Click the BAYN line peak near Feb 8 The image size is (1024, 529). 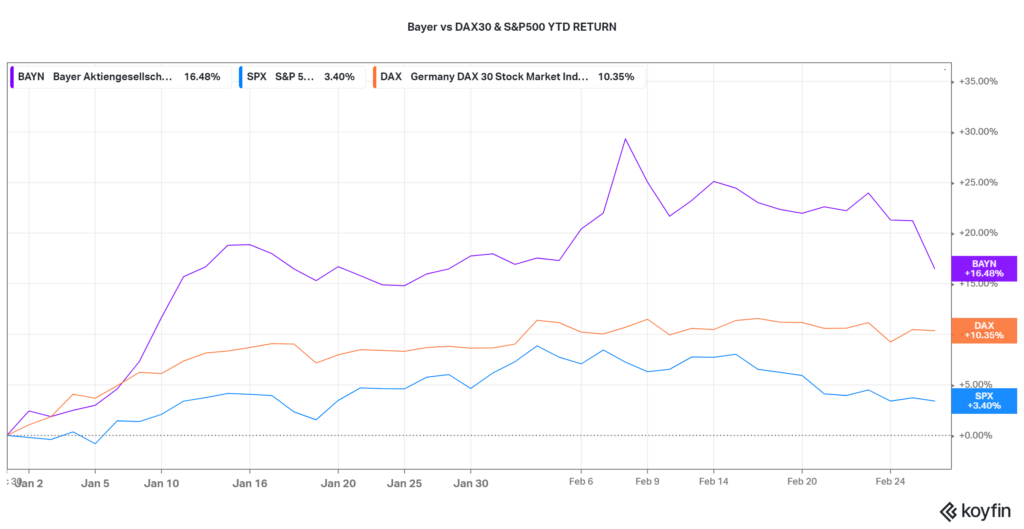pos(625,138)
